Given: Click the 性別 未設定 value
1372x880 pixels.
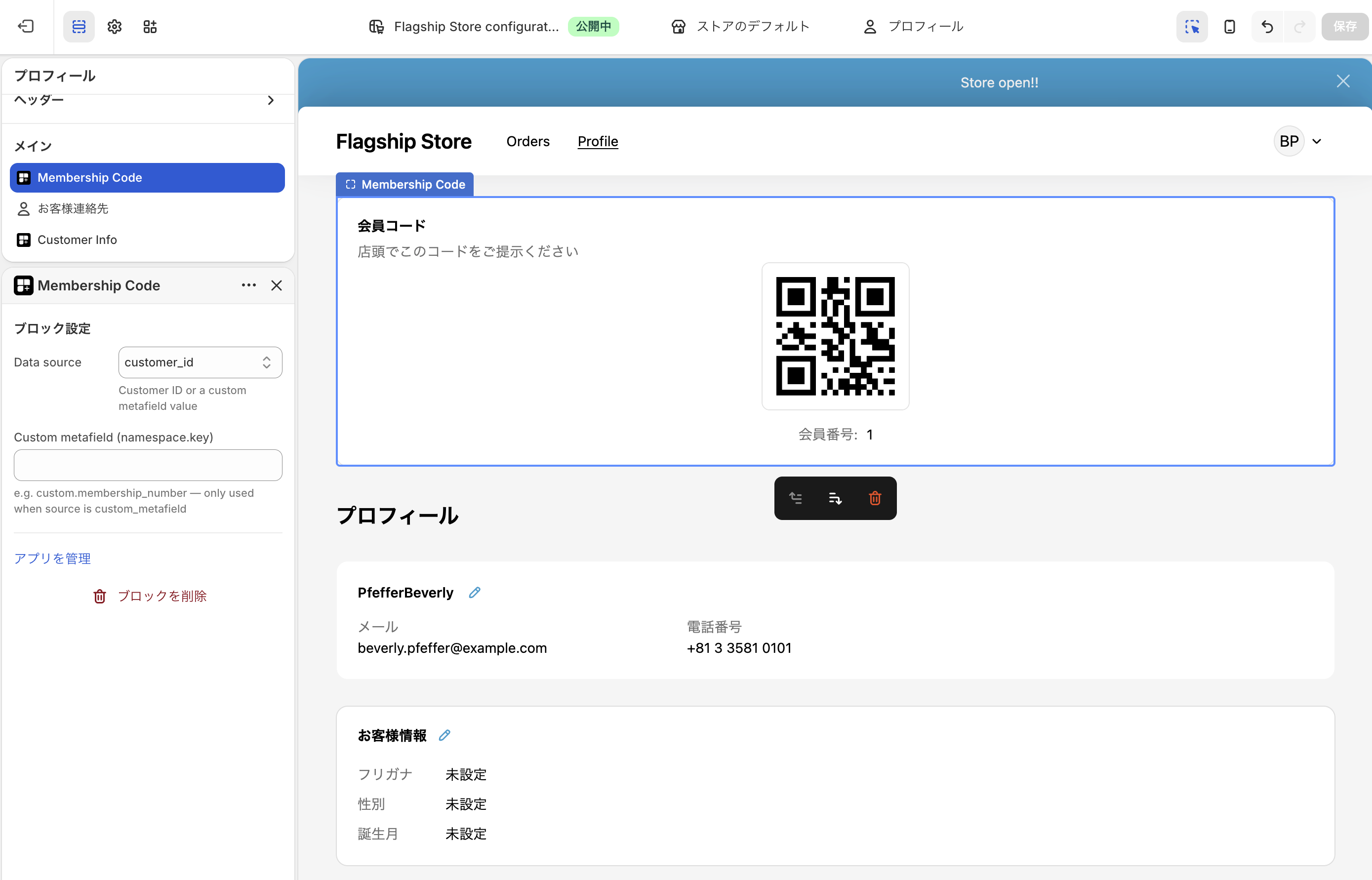Looking at the screenshot, I should (466, 804).
